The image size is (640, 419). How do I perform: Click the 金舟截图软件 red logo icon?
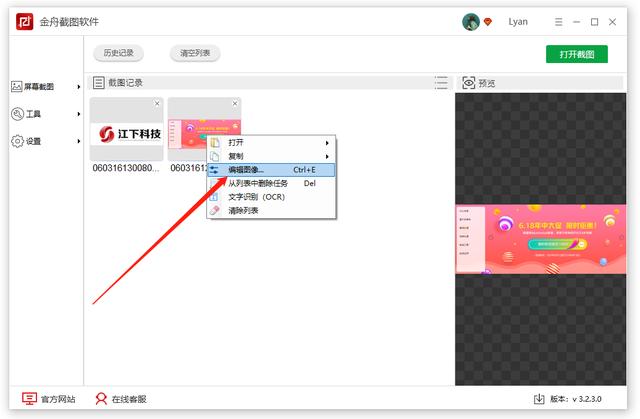(x=24, y=22)
